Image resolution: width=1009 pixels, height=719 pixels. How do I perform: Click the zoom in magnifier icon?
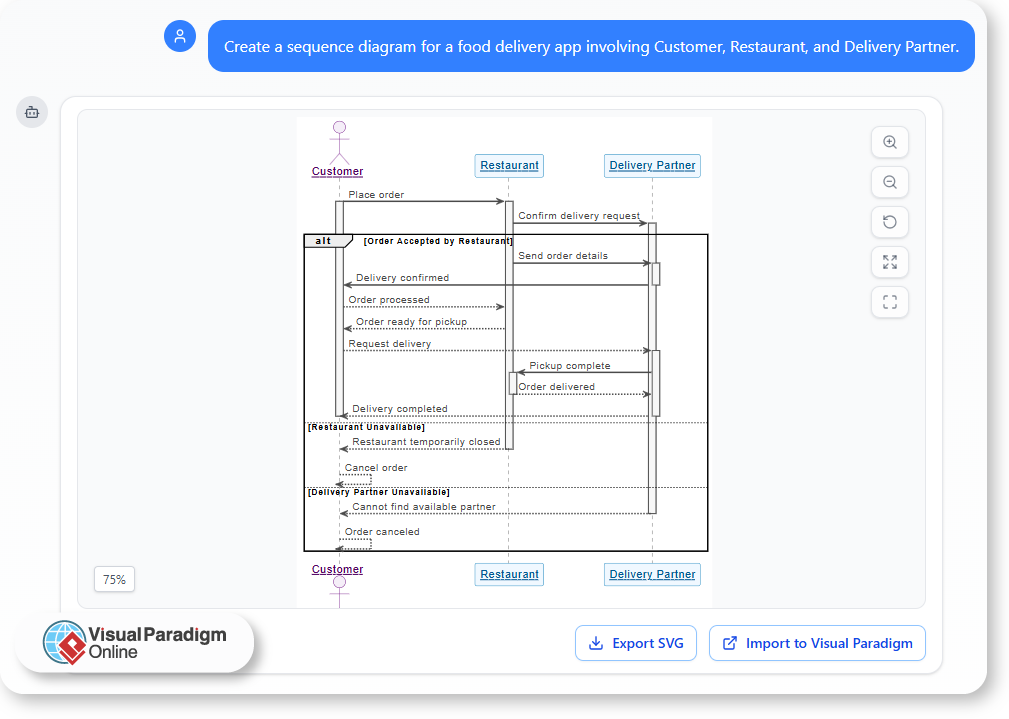tap(889, 143)
